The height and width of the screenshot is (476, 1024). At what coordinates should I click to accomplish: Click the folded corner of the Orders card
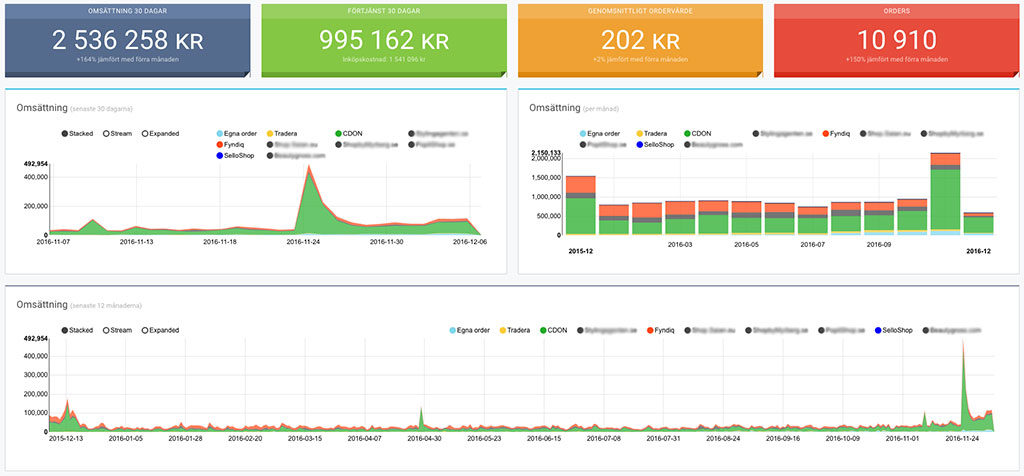1016,74
